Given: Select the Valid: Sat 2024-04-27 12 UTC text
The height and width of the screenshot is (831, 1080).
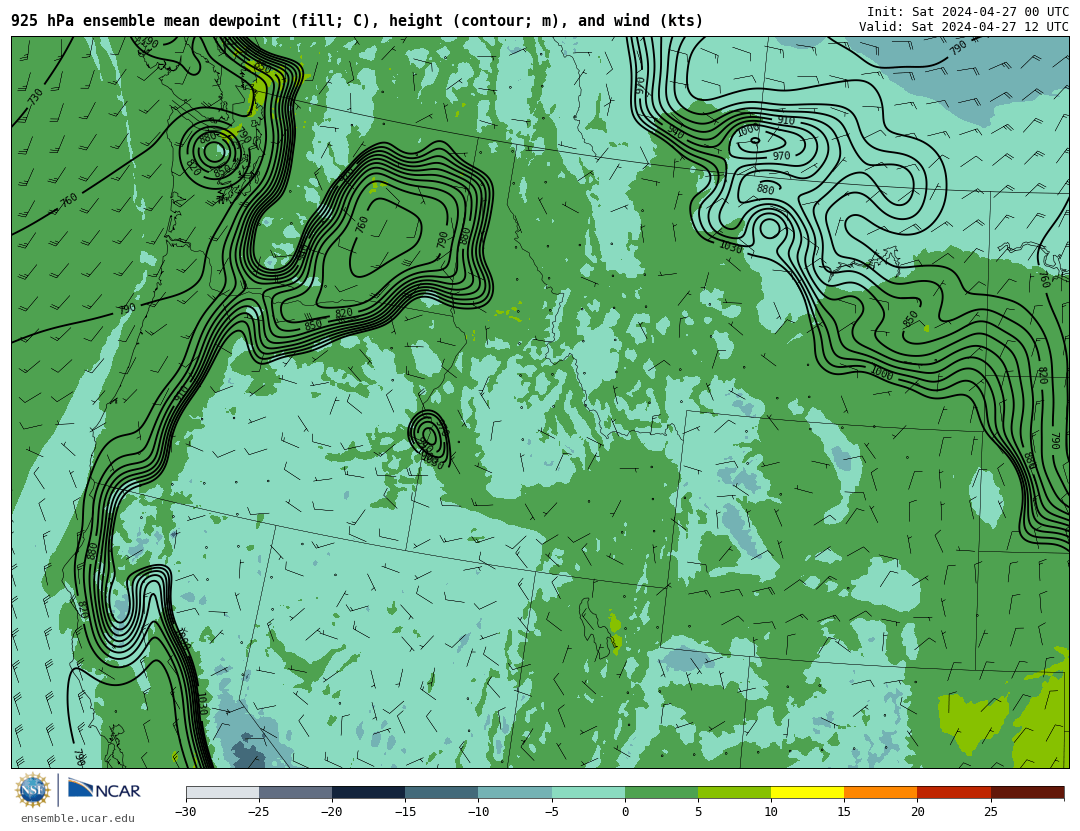Looking at the screenshot, I should [x=964, y=27].
